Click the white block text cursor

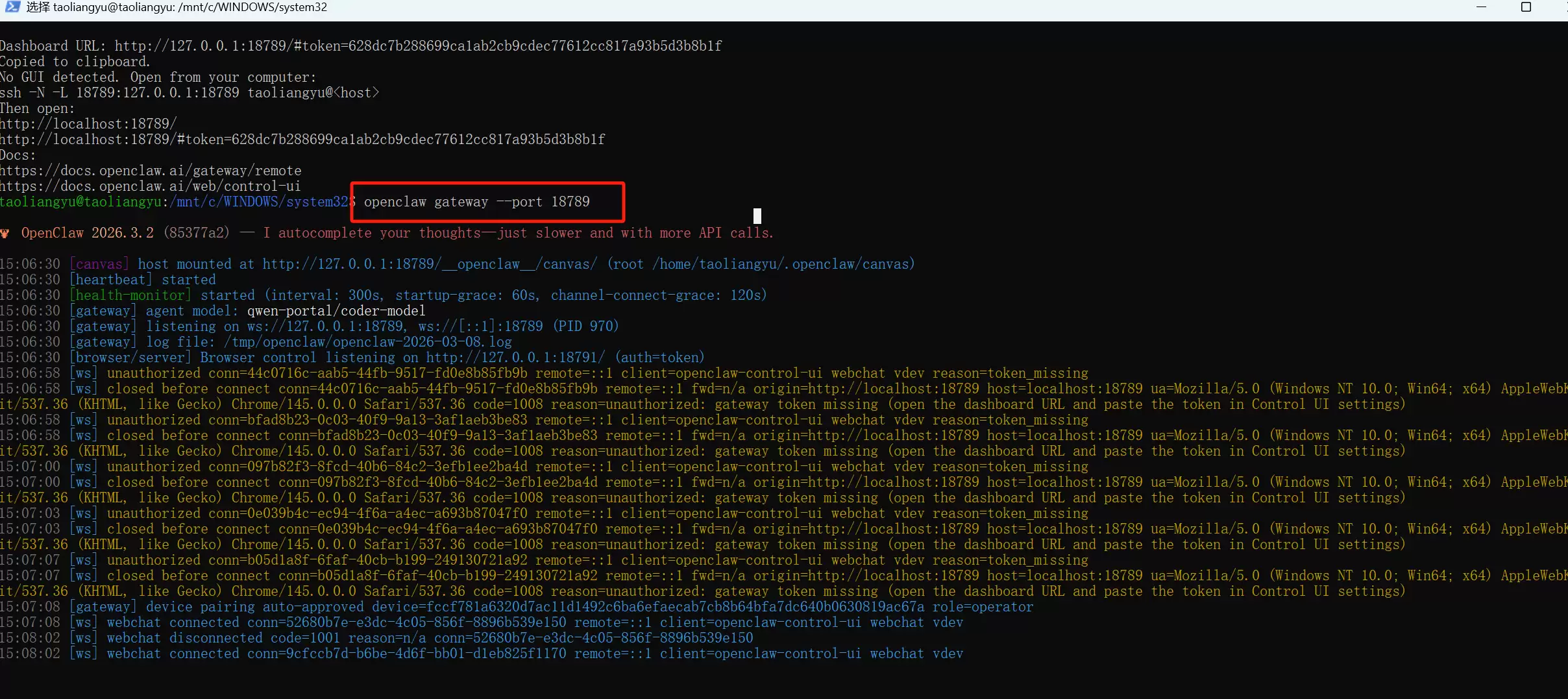pyautogui.click(x=757, y=216)
